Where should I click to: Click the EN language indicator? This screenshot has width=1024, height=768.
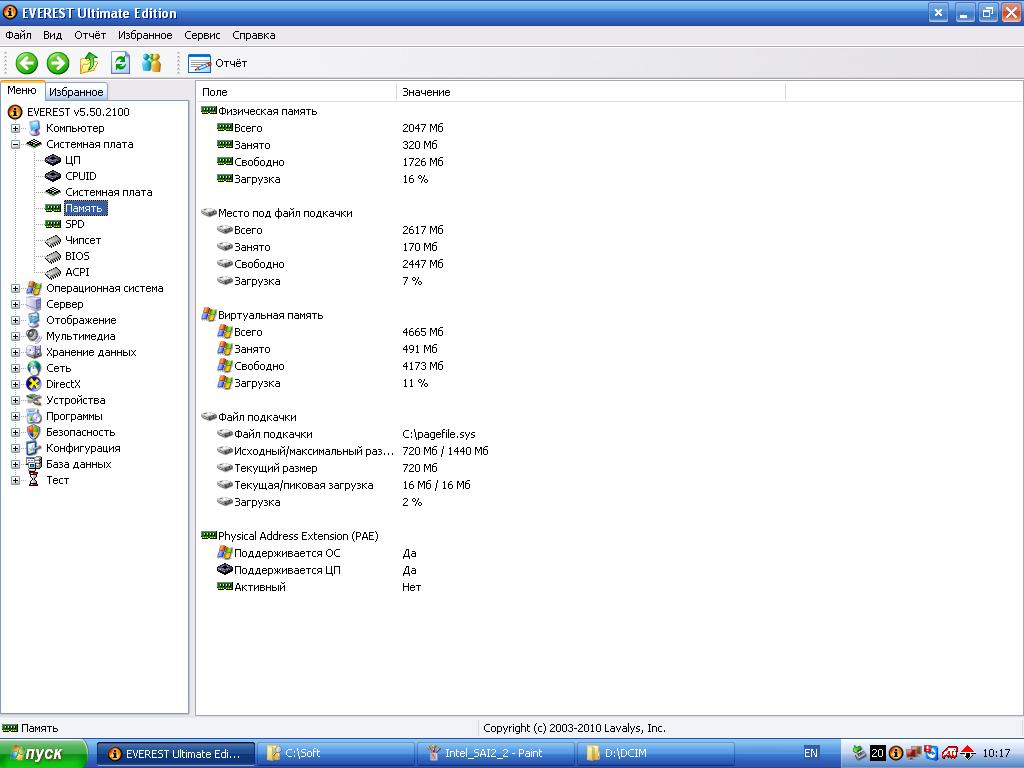click(810, 754)
